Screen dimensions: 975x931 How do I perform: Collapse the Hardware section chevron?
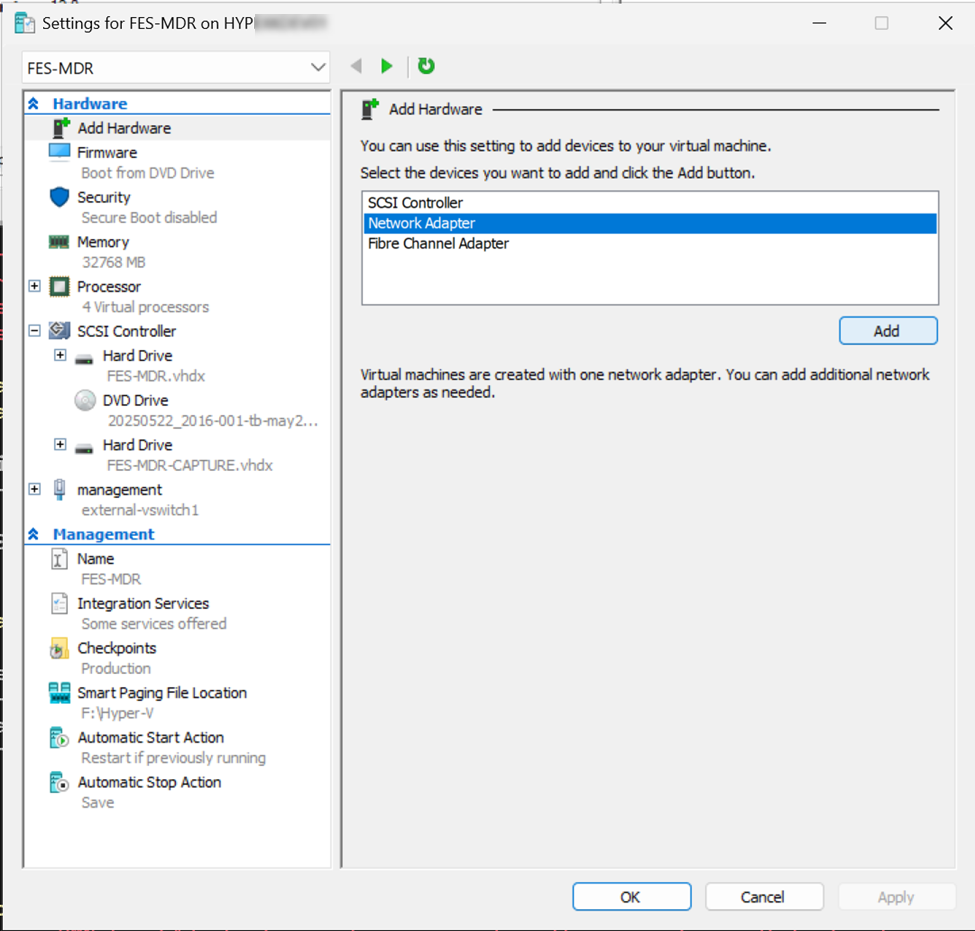34,104
